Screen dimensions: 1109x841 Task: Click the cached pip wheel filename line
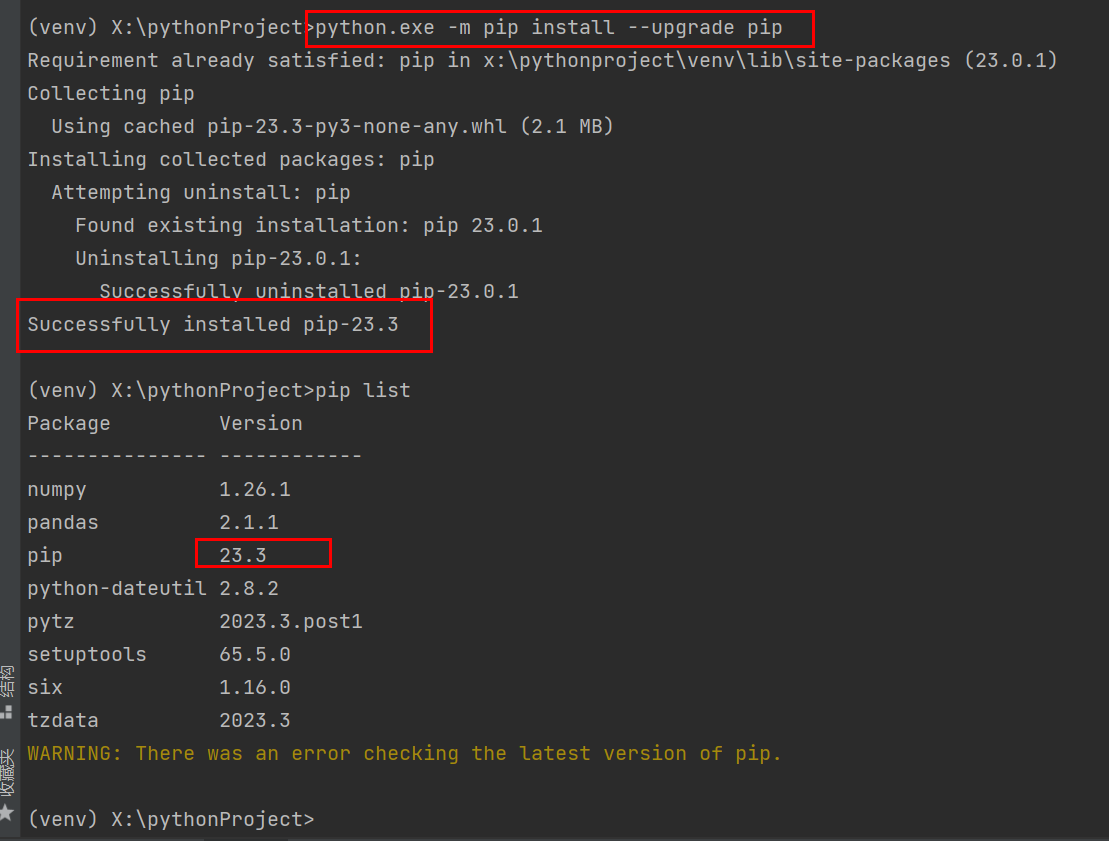332,127
